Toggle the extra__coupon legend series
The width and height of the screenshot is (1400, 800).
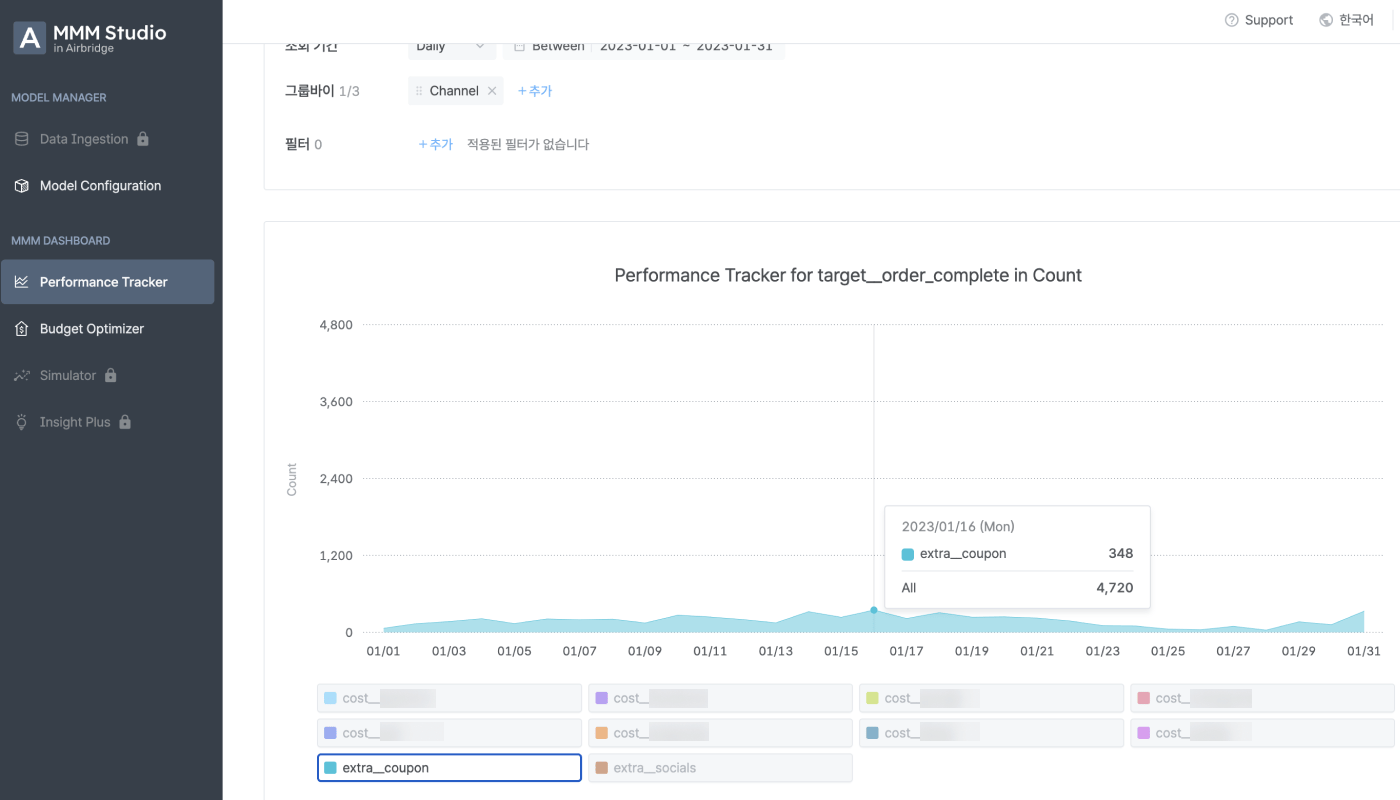pos(449,768)
